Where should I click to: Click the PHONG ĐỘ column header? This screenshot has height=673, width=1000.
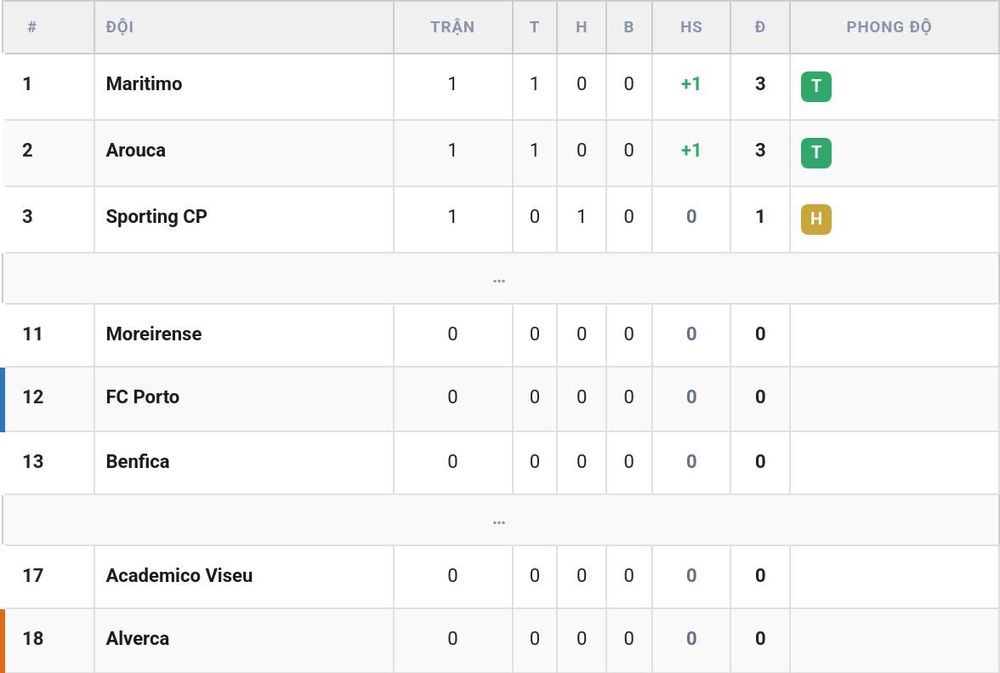point(888,27)
